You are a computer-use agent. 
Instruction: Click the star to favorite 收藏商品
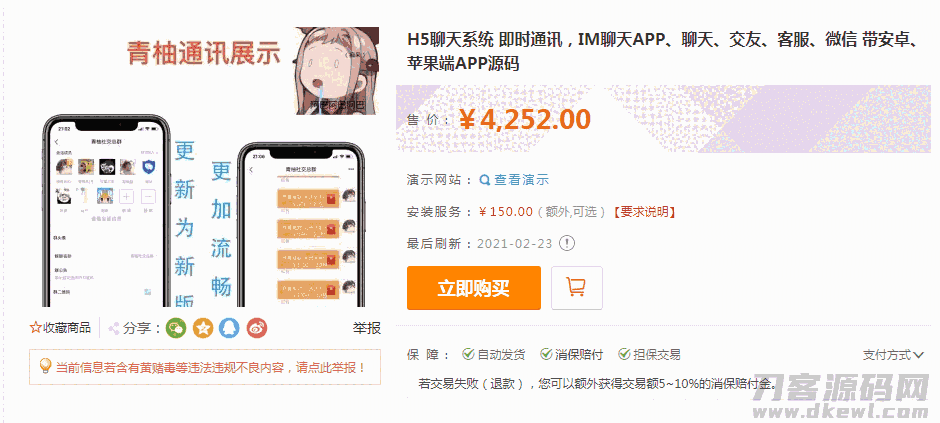pyautogui.click(x=35, y=328)
